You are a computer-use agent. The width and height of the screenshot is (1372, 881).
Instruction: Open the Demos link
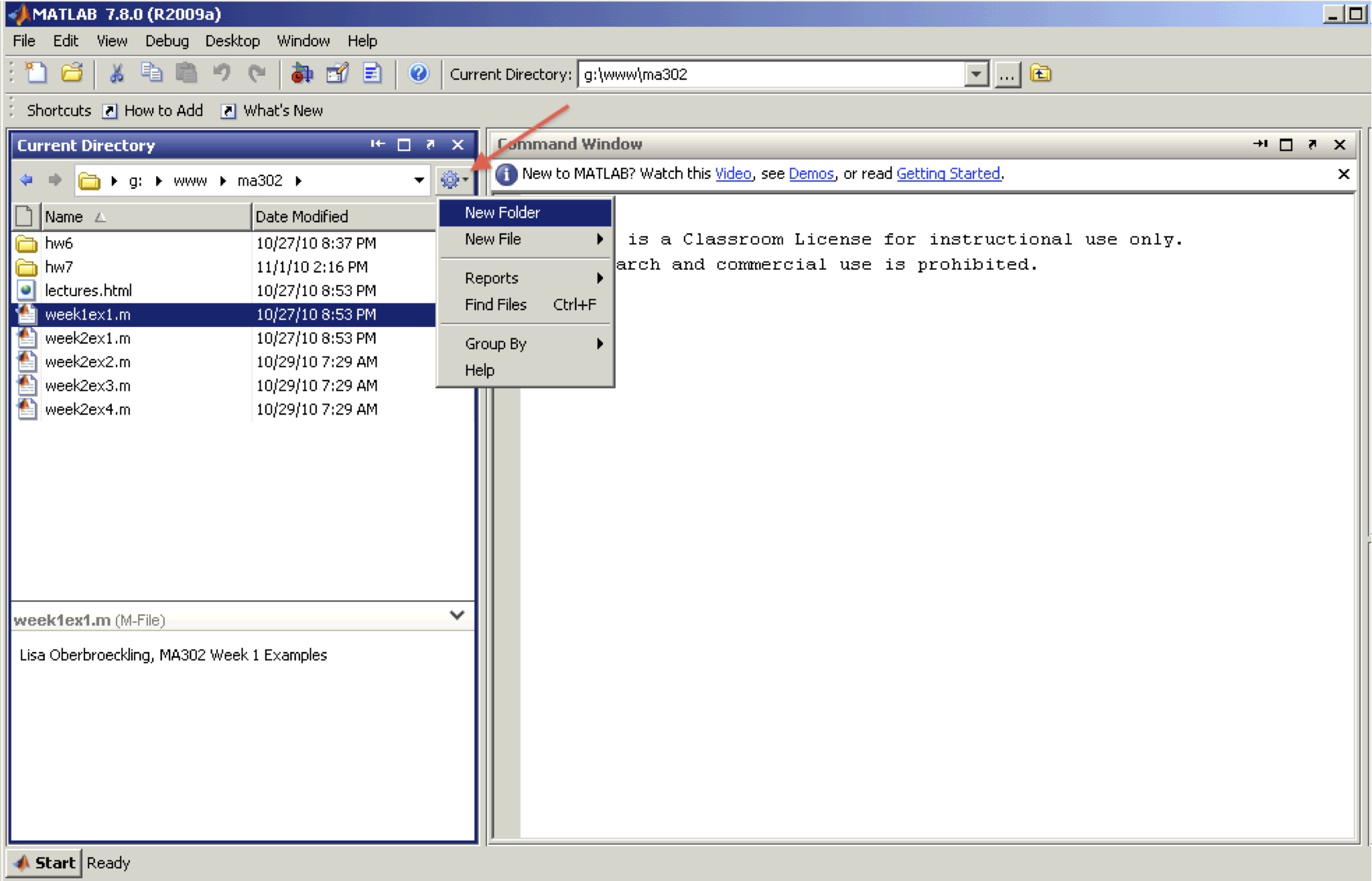click(811, 174)
